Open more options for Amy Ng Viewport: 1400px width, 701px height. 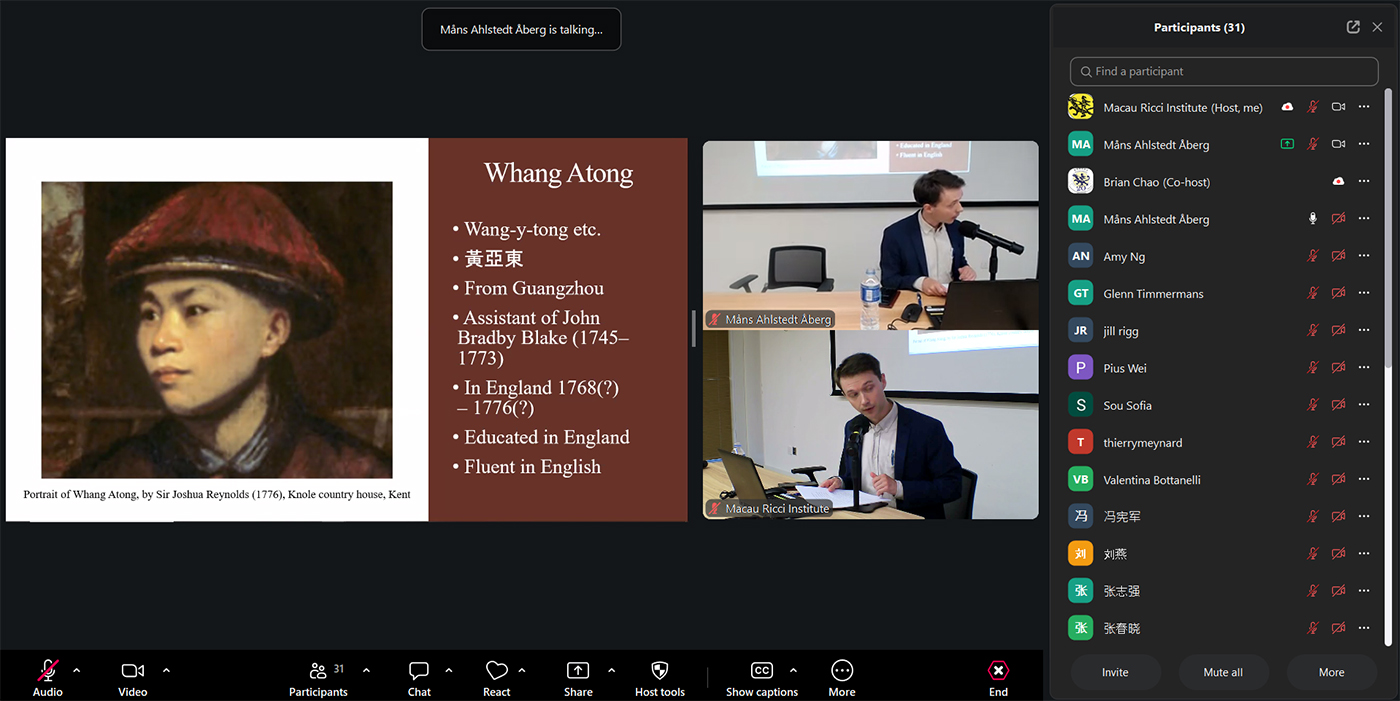pos(1364,256)
